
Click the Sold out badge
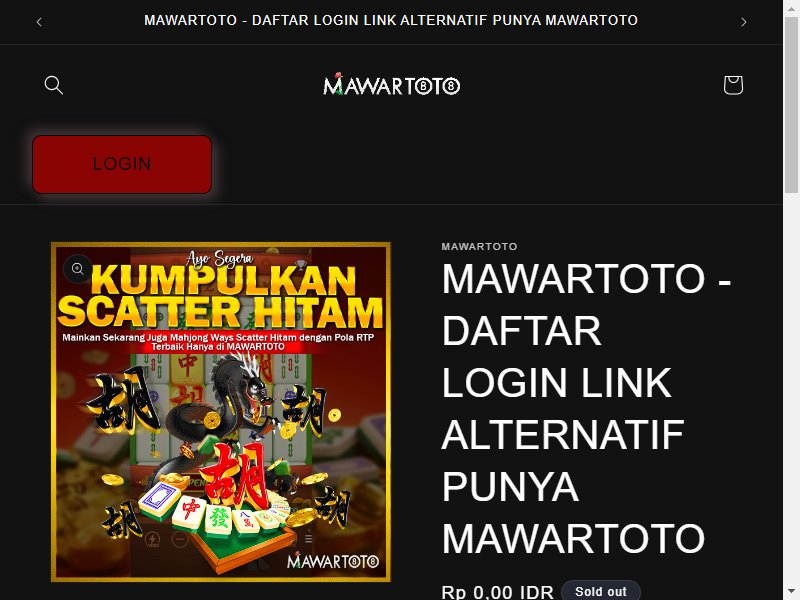pyautogui.click(x=601, y=592)
